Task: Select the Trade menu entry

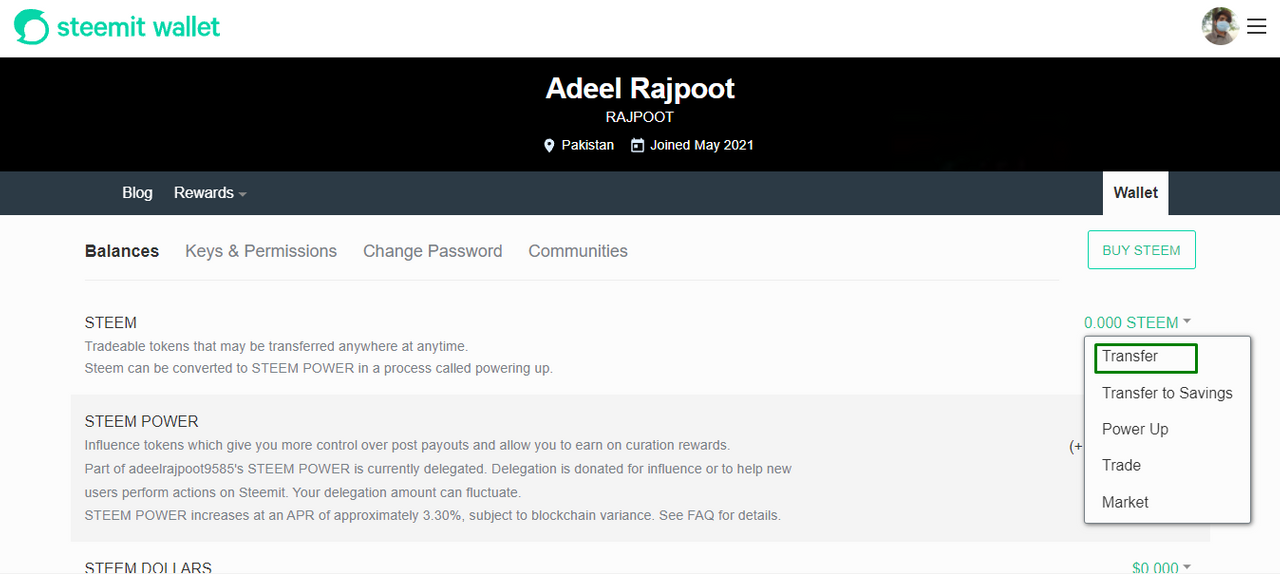Action: 1121,465
